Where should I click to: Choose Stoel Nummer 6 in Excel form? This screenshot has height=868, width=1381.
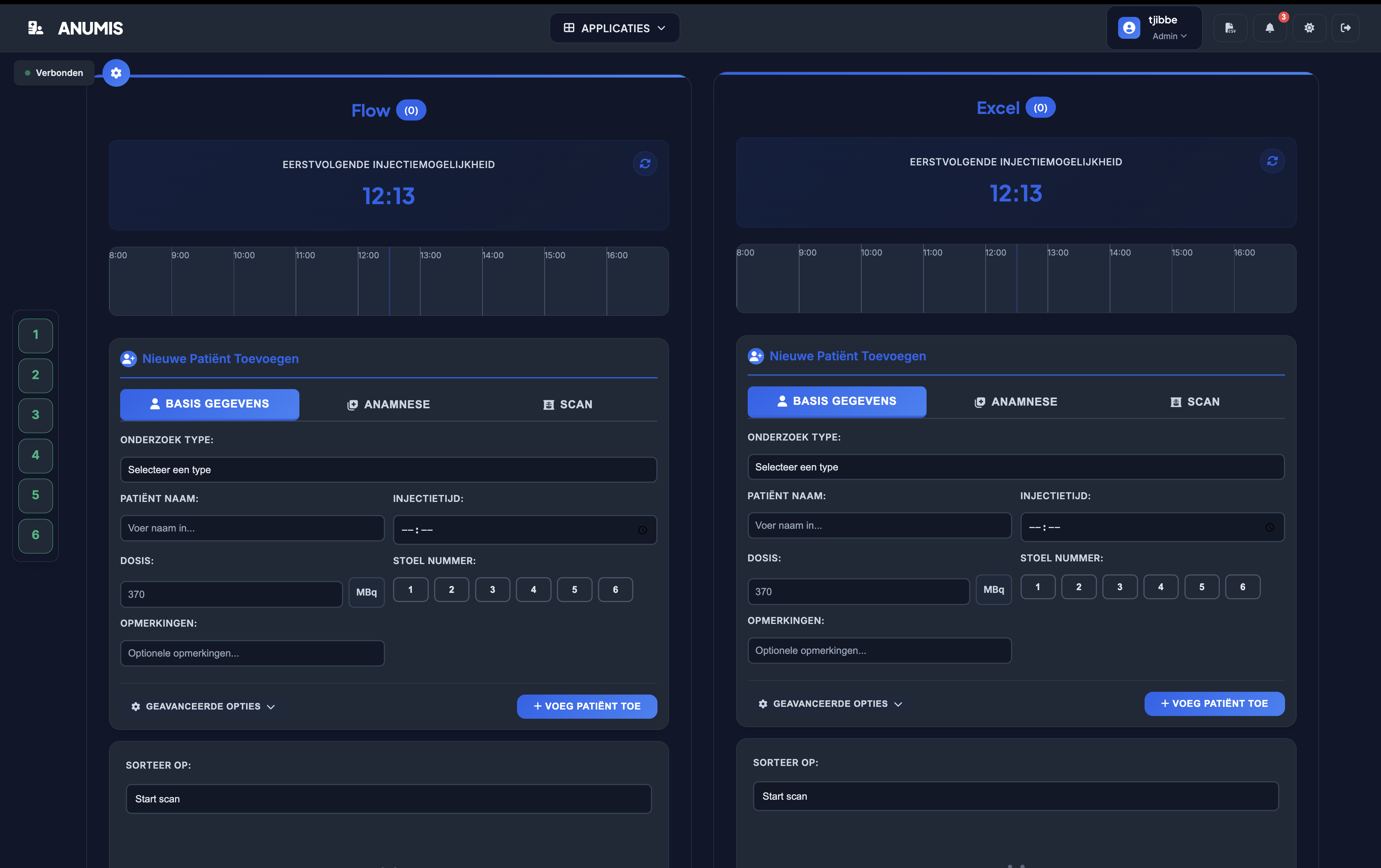click(1243, 587)
